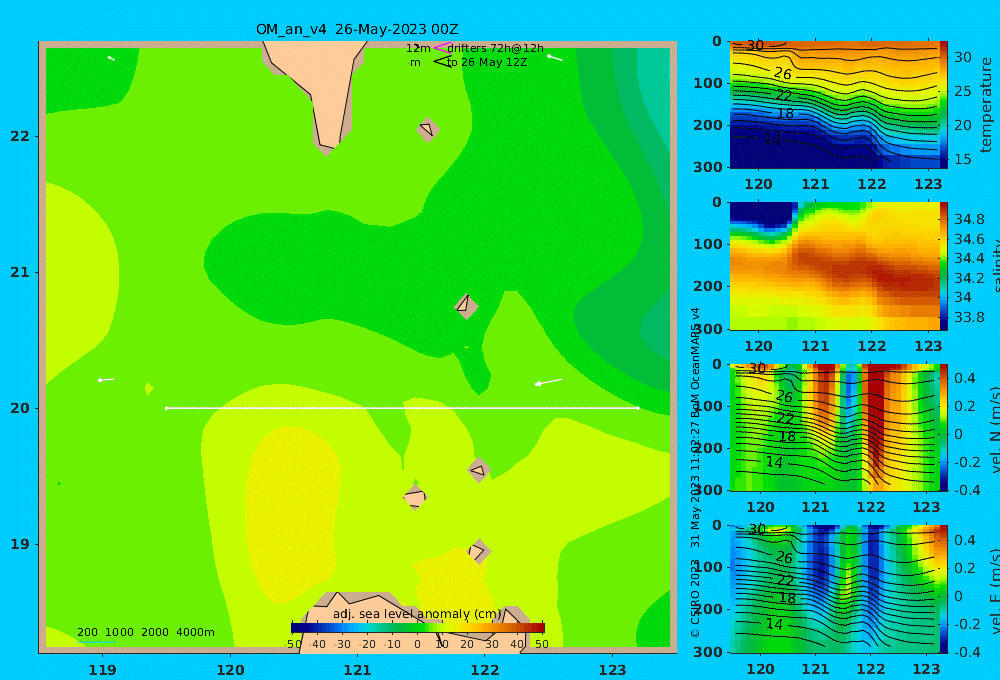Click the vel. N colorbar
1000x680 pixels.
pos(943,427)
